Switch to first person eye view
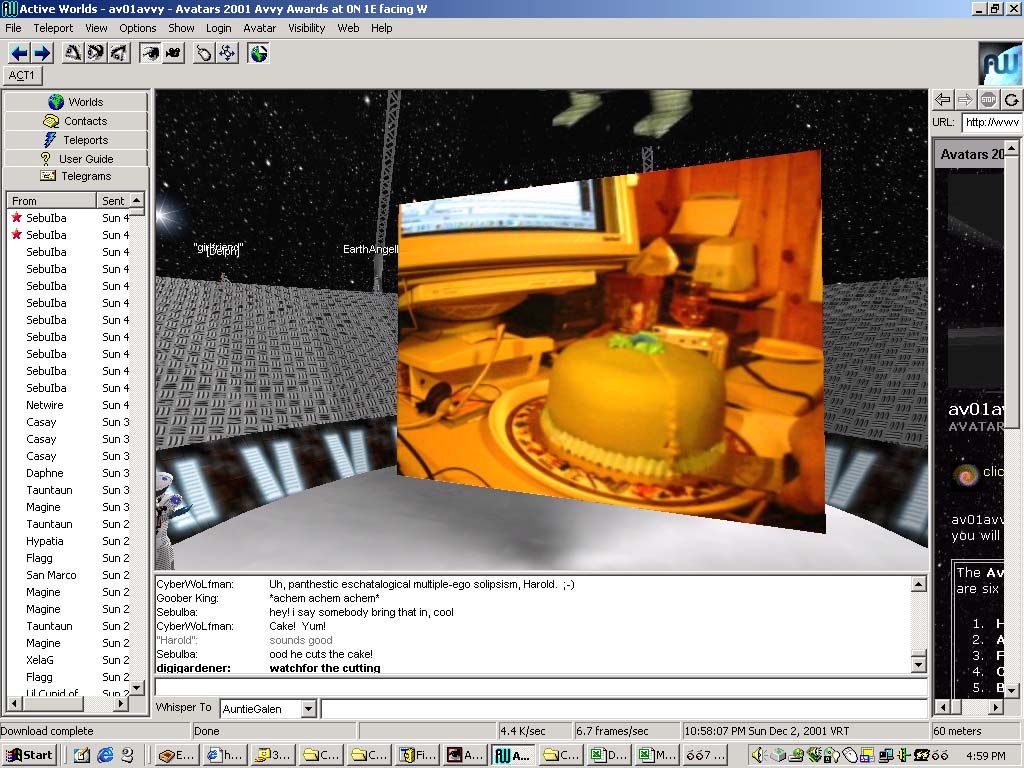1024x768 pixels. (150, 53)
